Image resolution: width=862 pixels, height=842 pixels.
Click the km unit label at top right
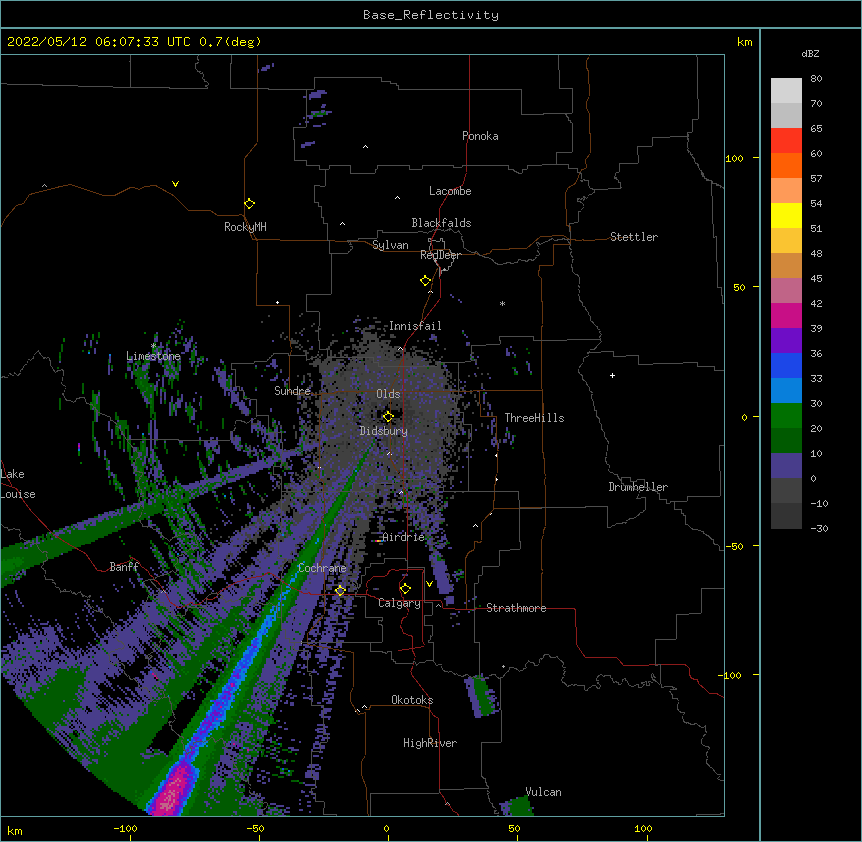[744, 42]
